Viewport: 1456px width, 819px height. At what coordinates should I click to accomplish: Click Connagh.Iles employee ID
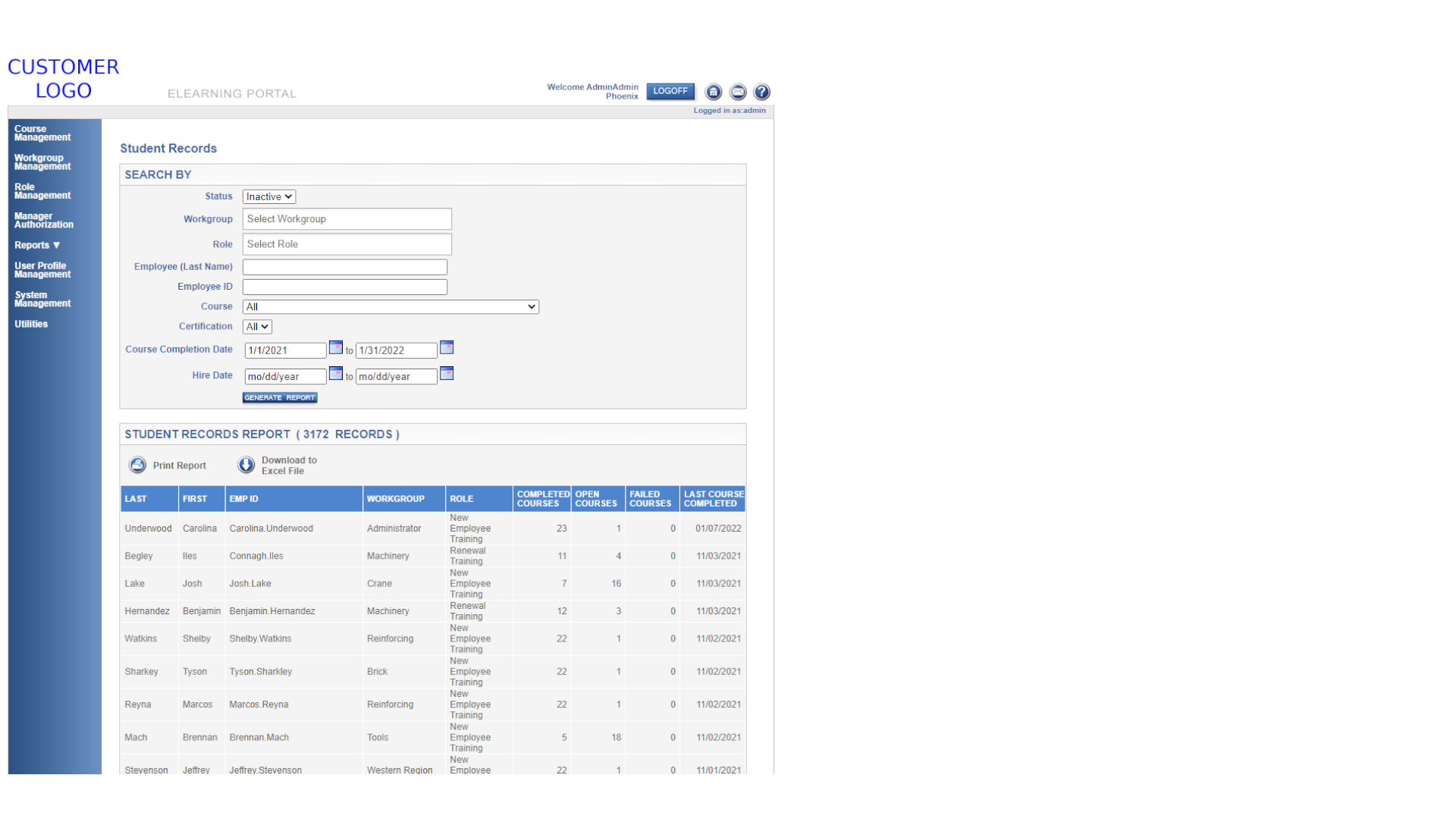[256, 556]
